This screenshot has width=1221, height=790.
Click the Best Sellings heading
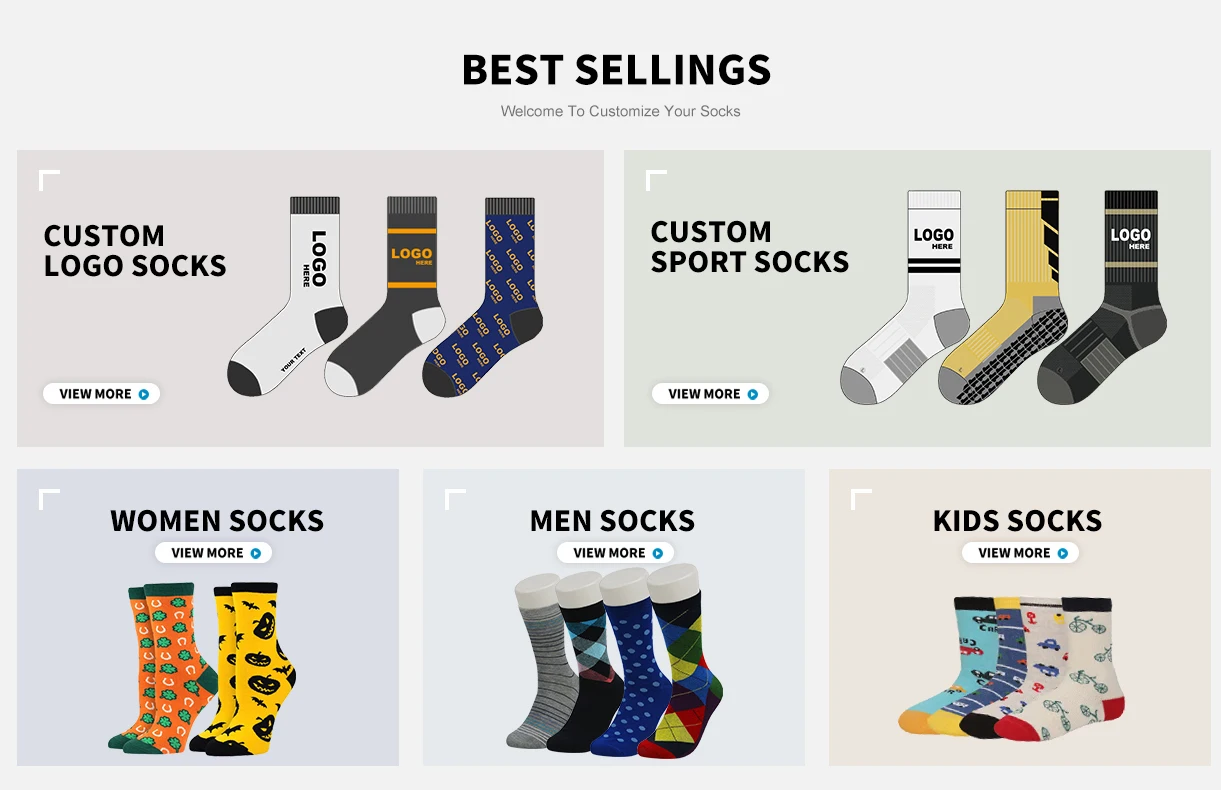pos(616,70)
